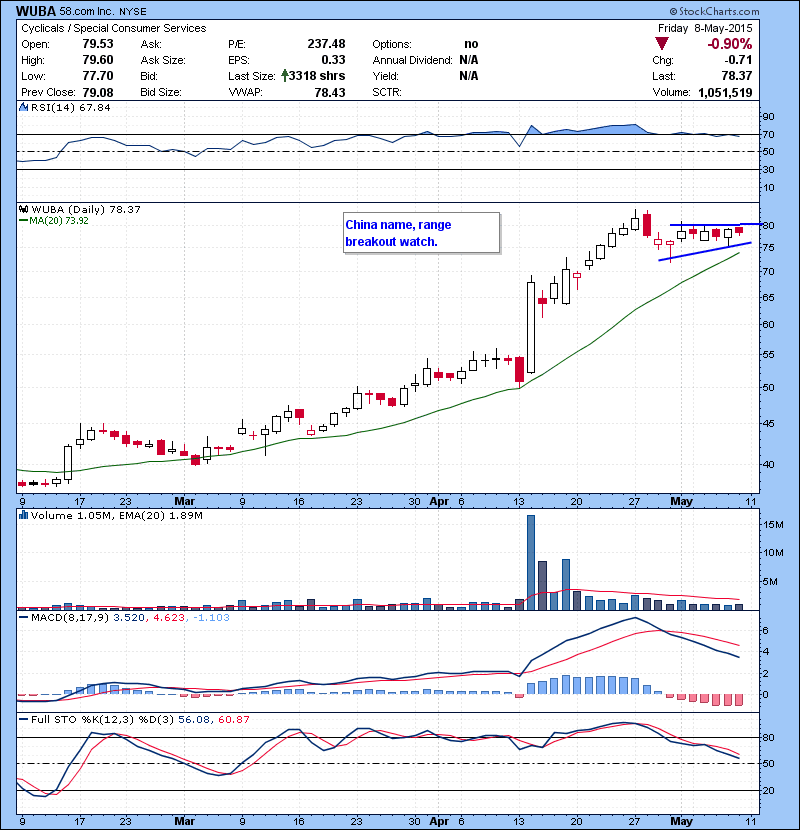Click the 58.com Inc. NYSE company name
800x830 pixels.
tap(101, 12)
